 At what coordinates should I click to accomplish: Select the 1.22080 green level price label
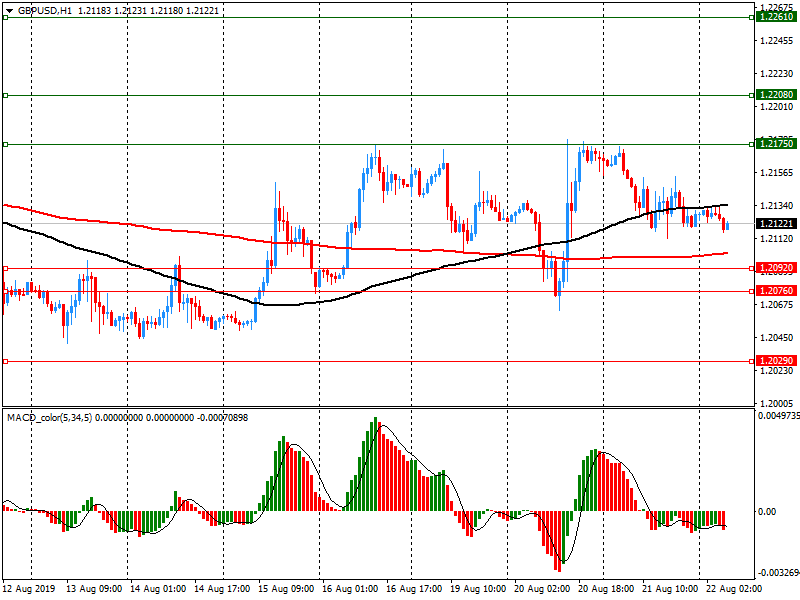coord(776,95)
